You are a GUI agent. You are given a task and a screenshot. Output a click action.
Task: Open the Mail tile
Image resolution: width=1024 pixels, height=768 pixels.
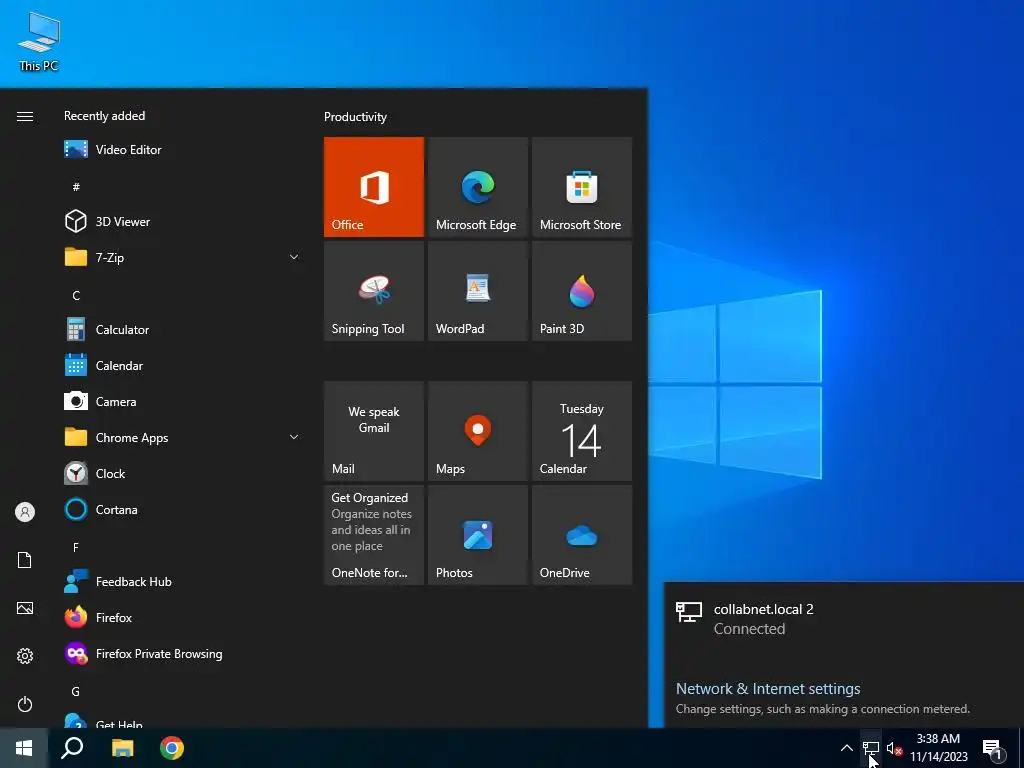coord(374,431)
